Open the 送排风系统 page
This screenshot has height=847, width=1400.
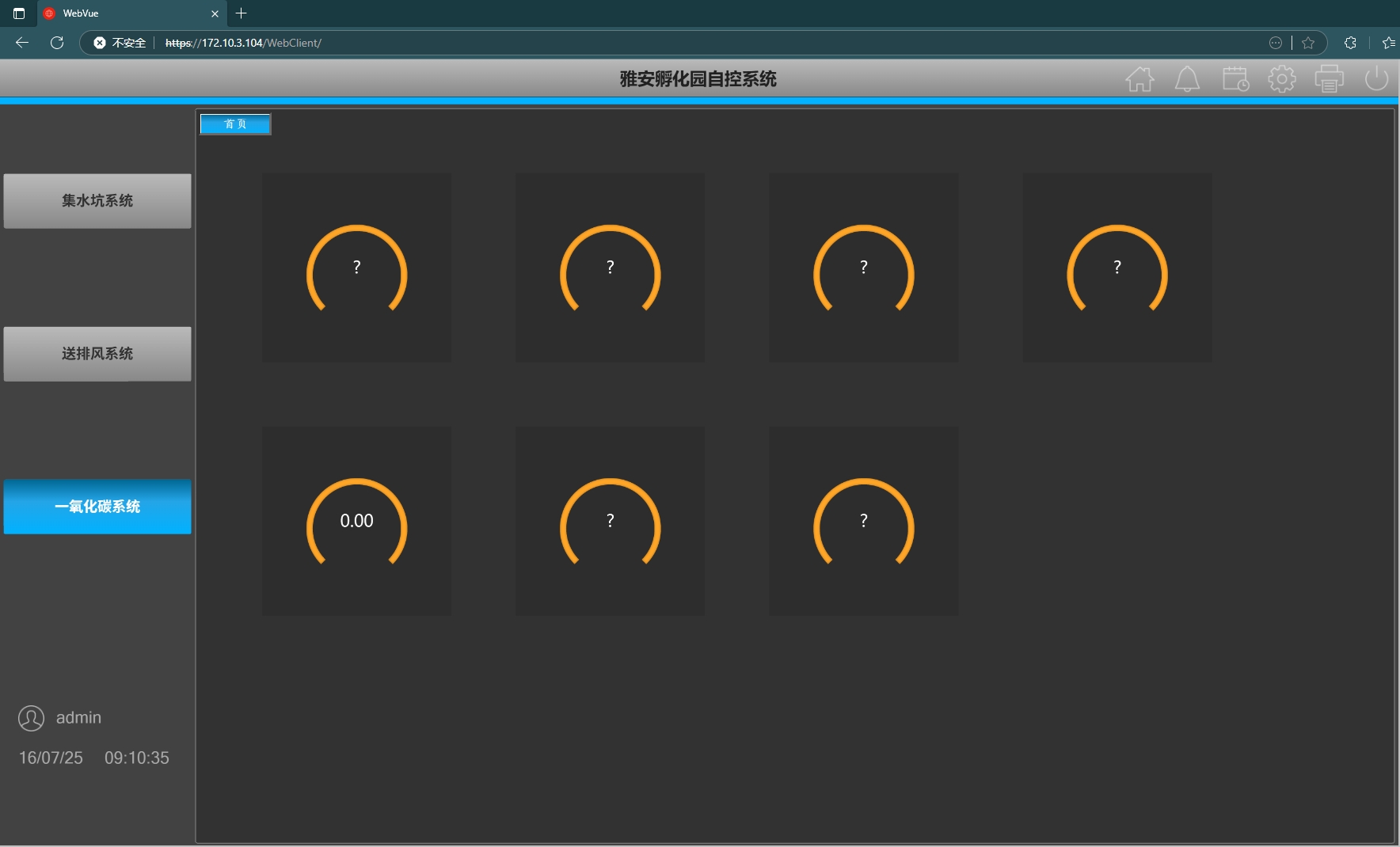click(x=97, y=354)
